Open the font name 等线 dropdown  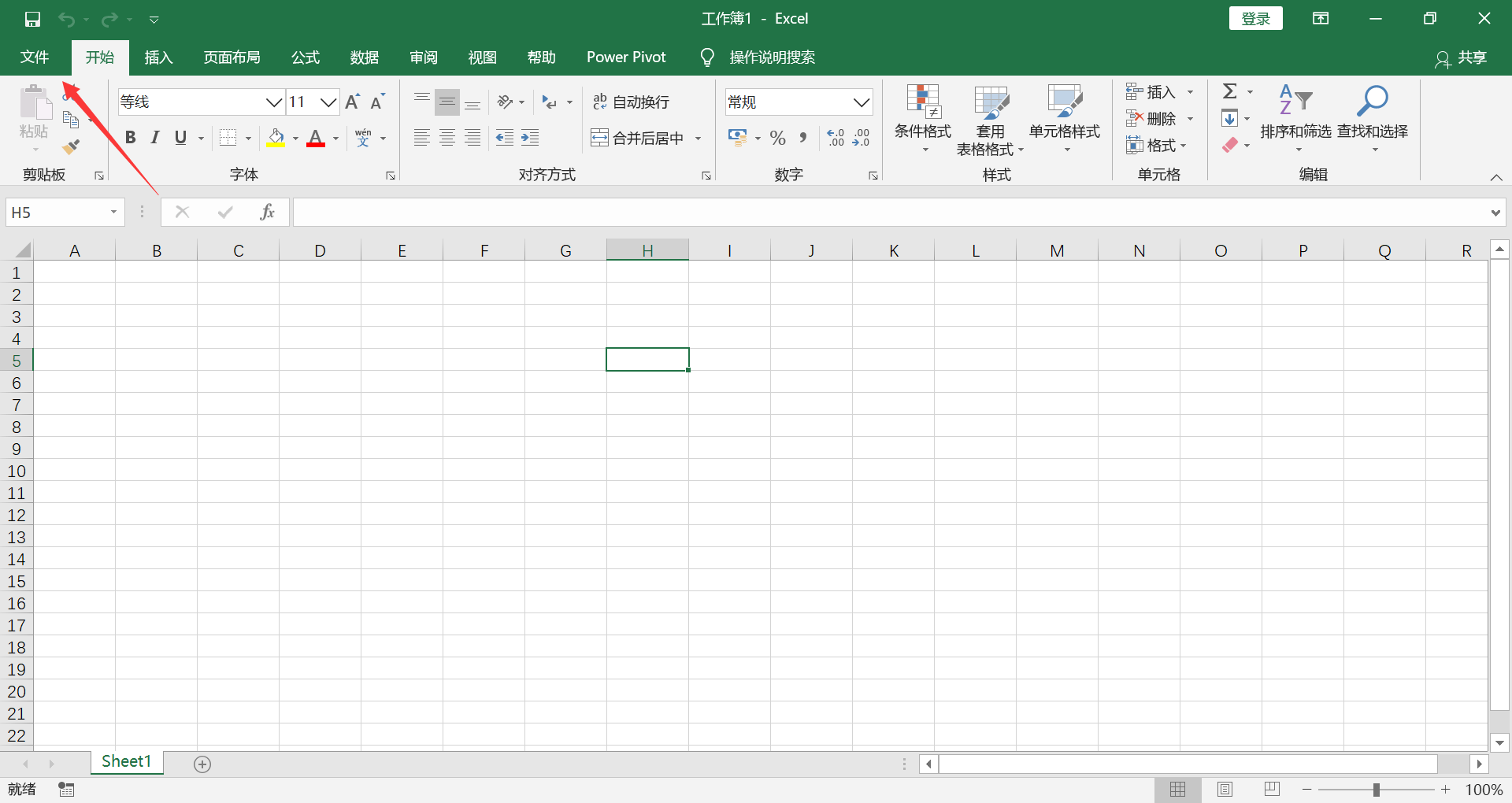point(273,102)
